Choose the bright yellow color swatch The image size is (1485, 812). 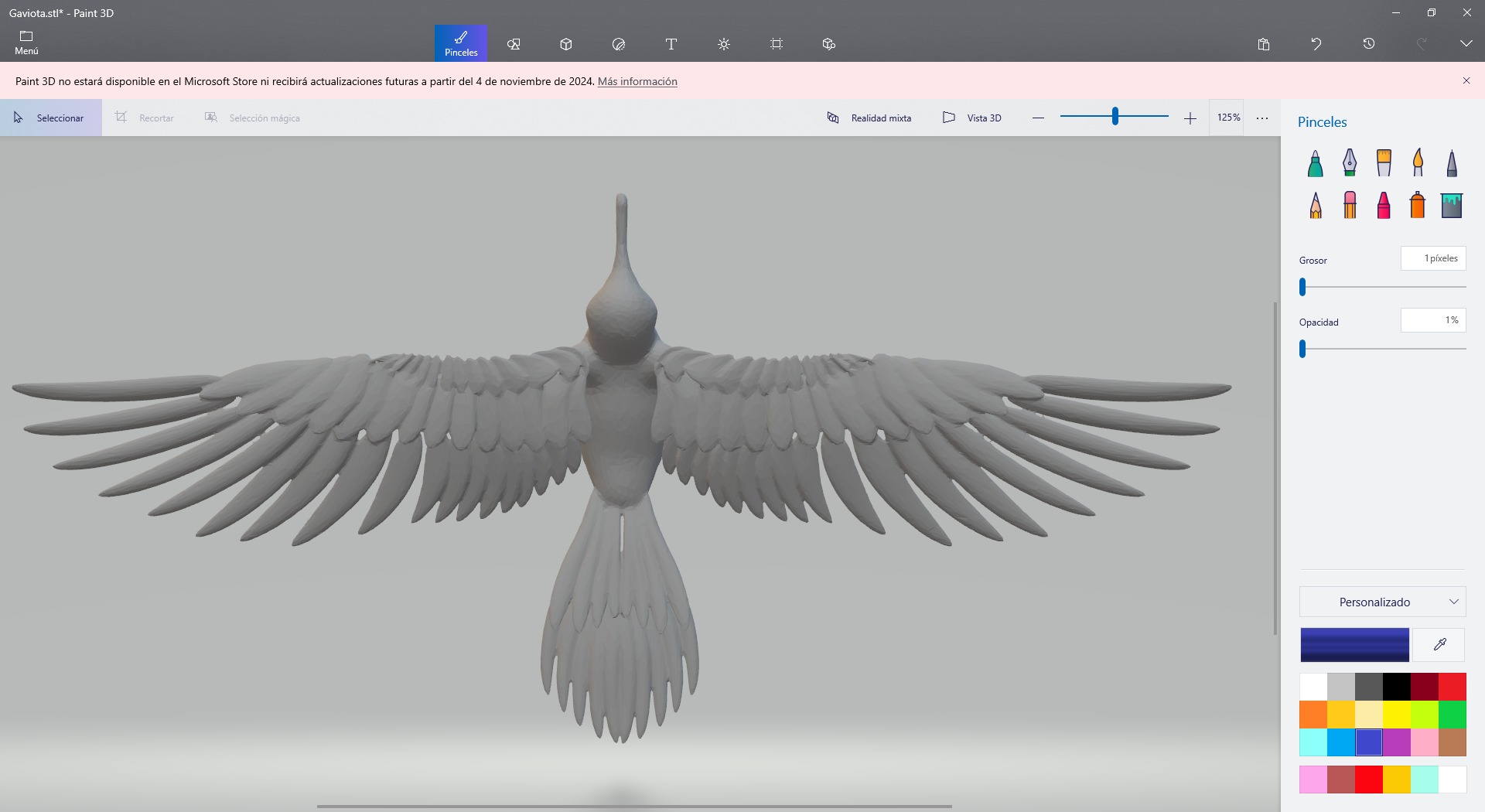point(1397,715)
